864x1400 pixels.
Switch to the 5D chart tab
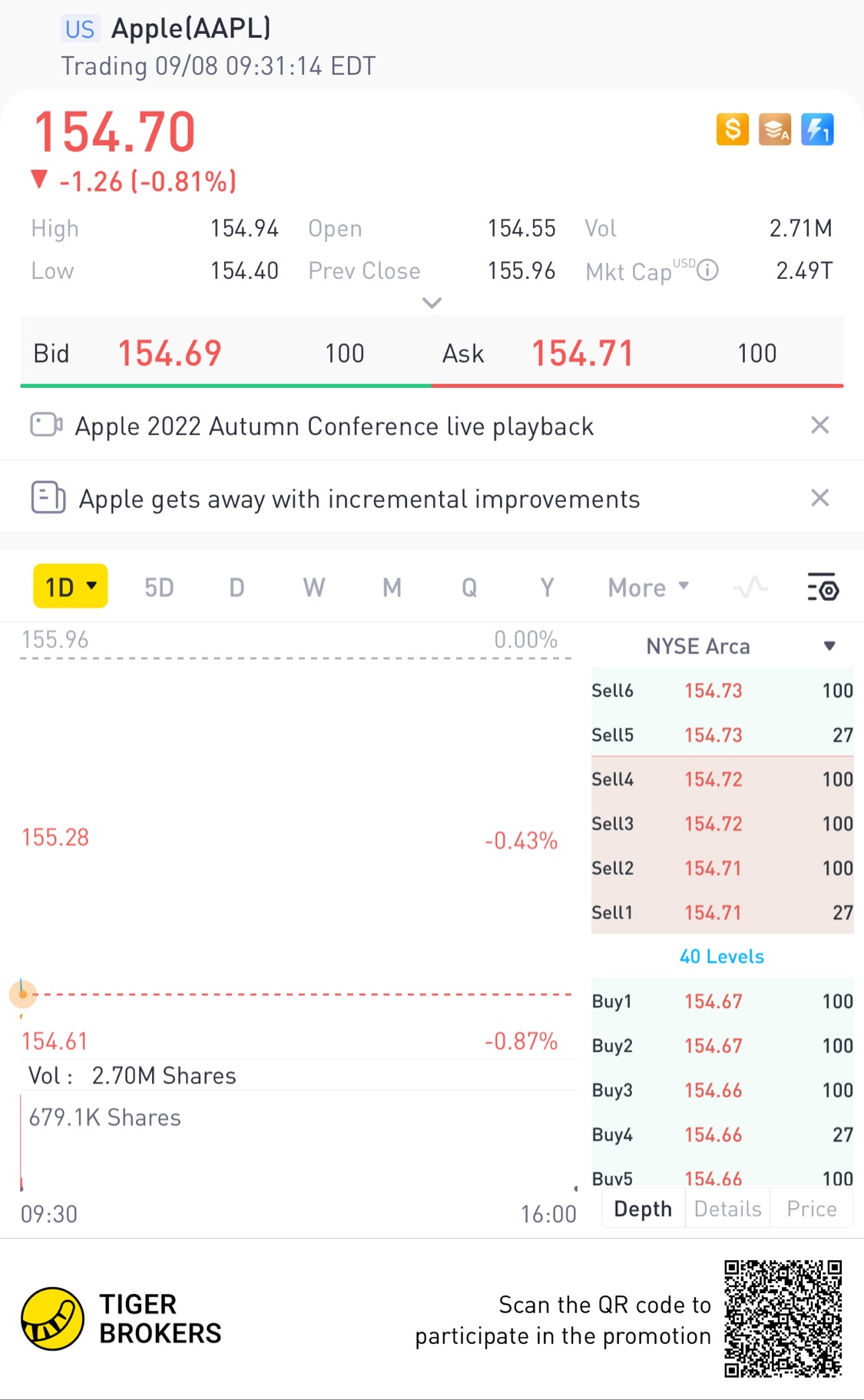tap(159, 588)
